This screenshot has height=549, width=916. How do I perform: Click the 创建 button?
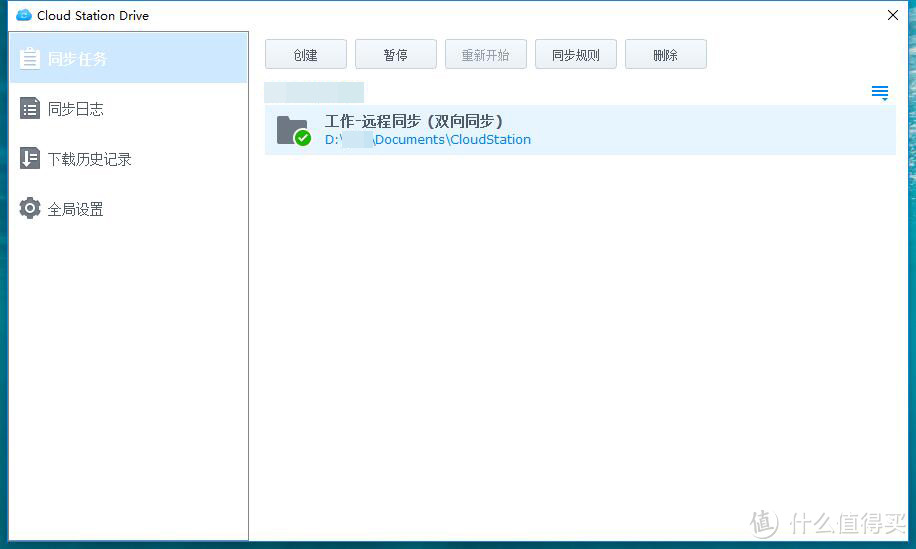(306, 54)
